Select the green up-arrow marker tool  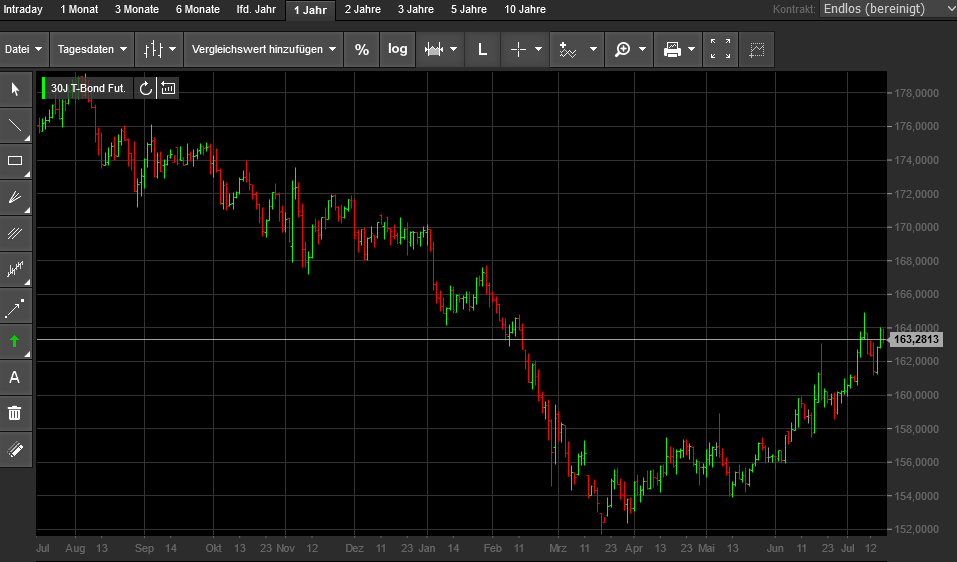click(15, 341)
